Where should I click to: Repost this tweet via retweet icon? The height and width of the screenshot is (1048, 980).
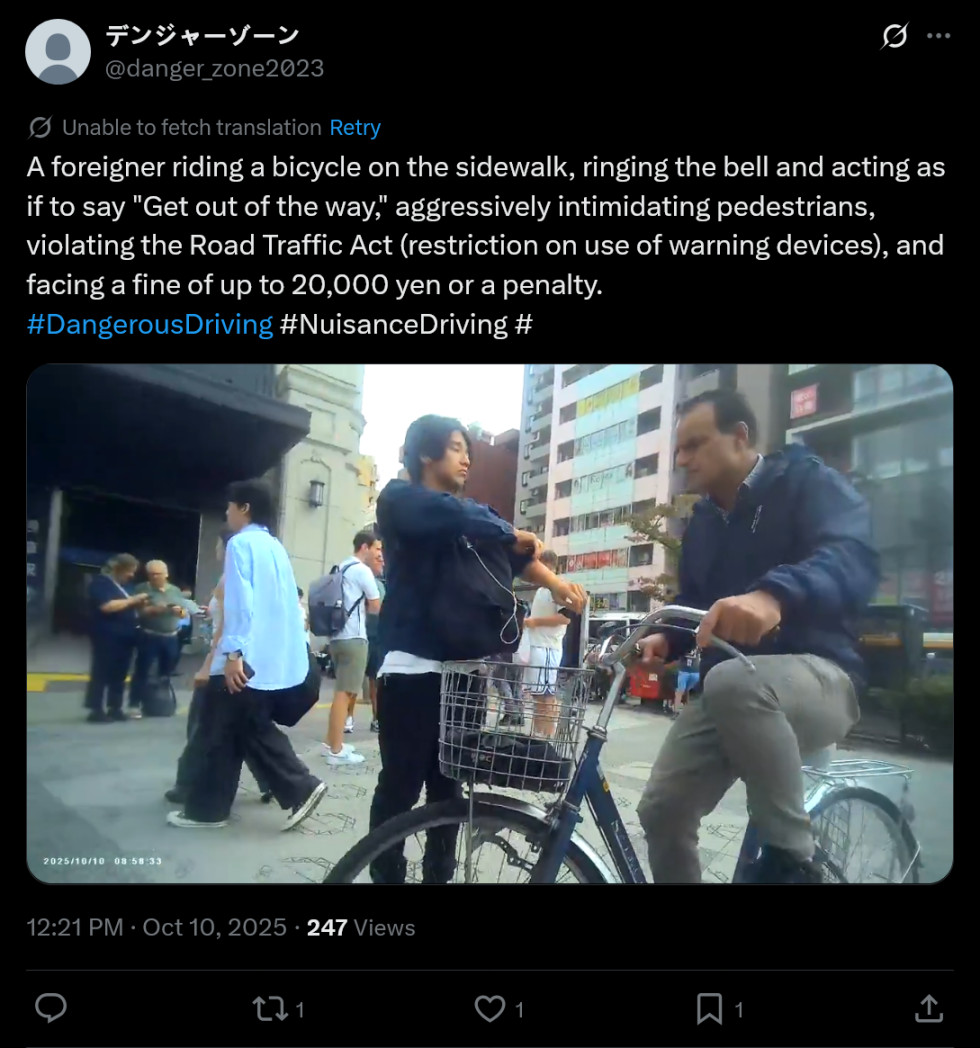pos(270,1009)
